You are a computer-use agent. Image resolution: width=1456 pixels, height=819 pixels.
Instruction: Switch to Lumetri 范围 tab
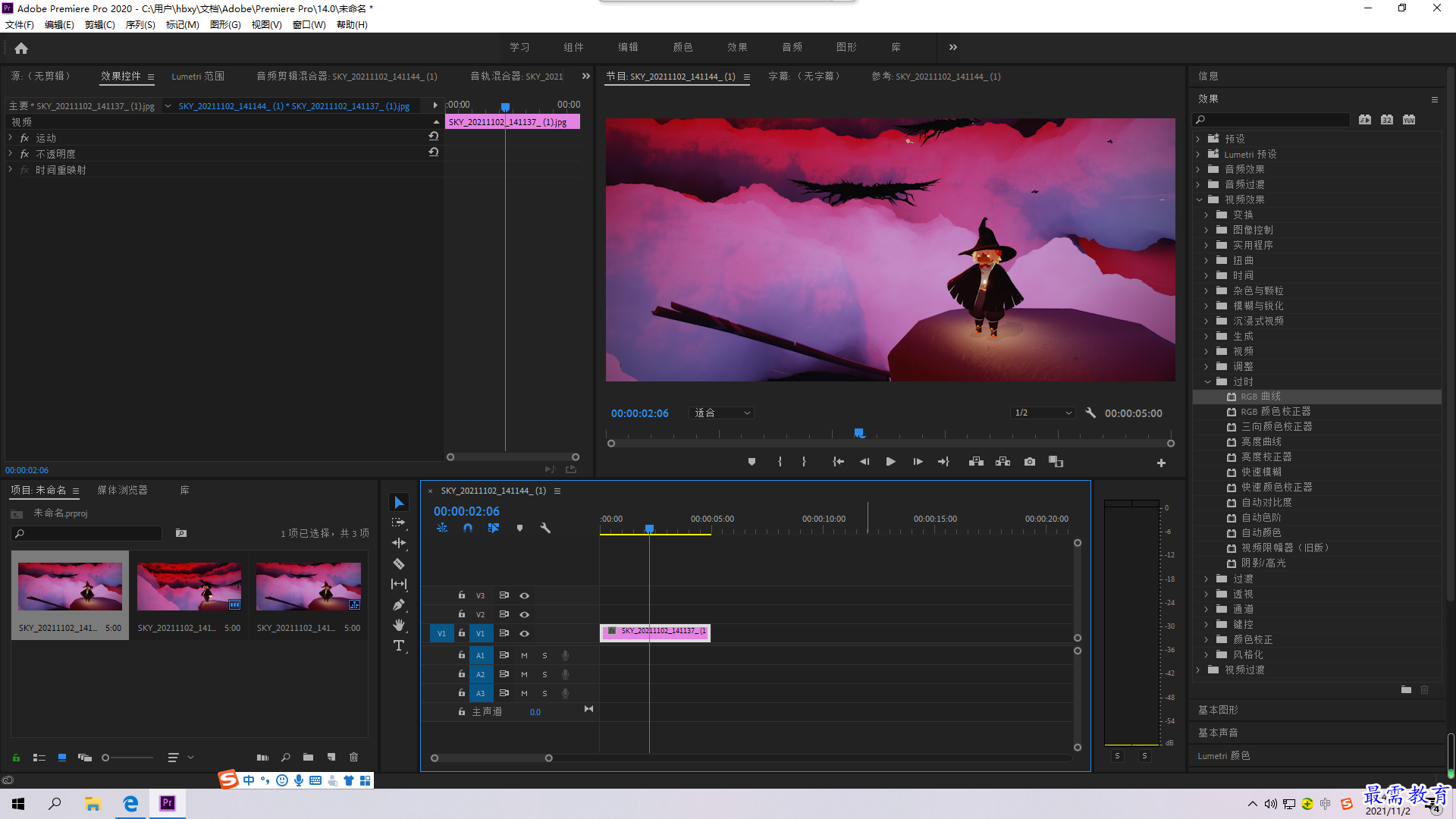click(198, 77)
